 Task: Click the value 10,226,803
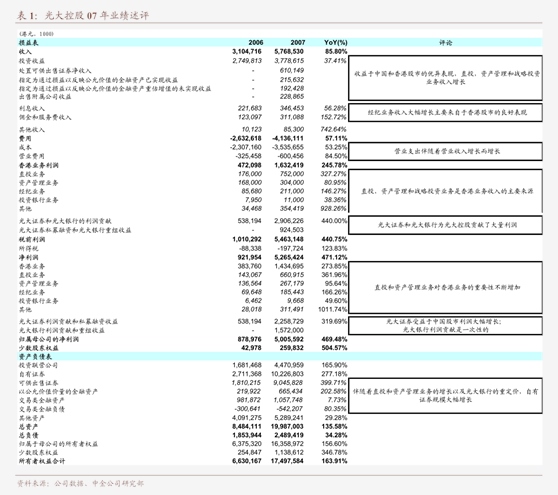coord(288,374)
